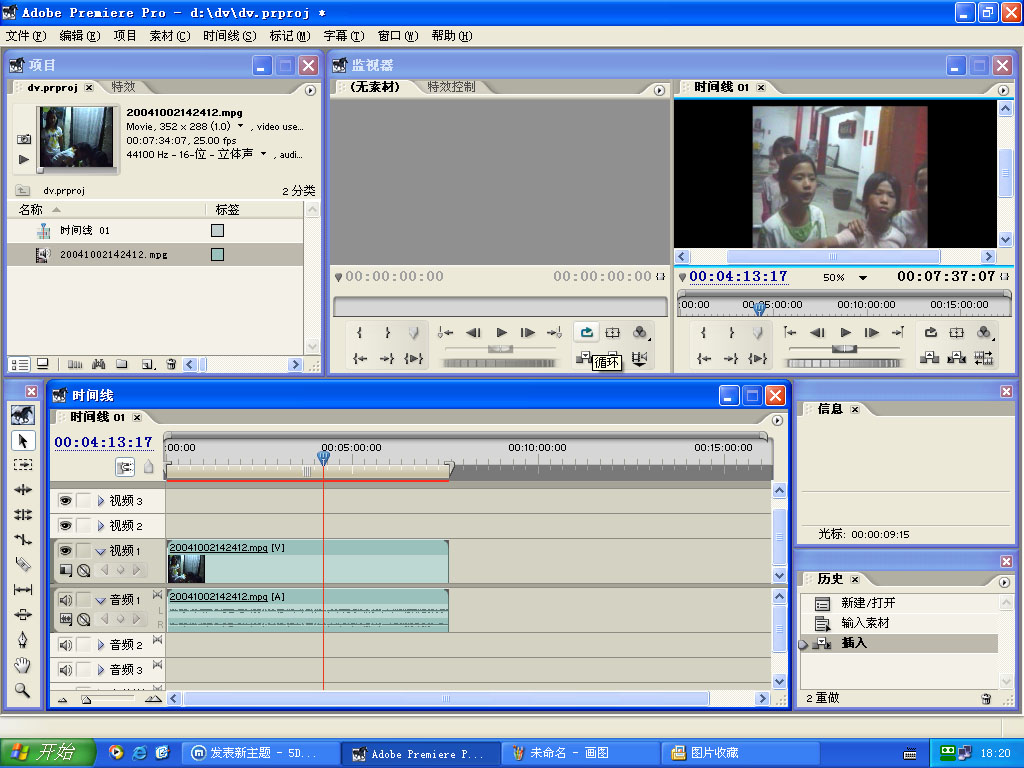The height and width of the screenshot is (768, 1024).
Task: Step back one frame in program monitor
Action: tap(818, 332)
